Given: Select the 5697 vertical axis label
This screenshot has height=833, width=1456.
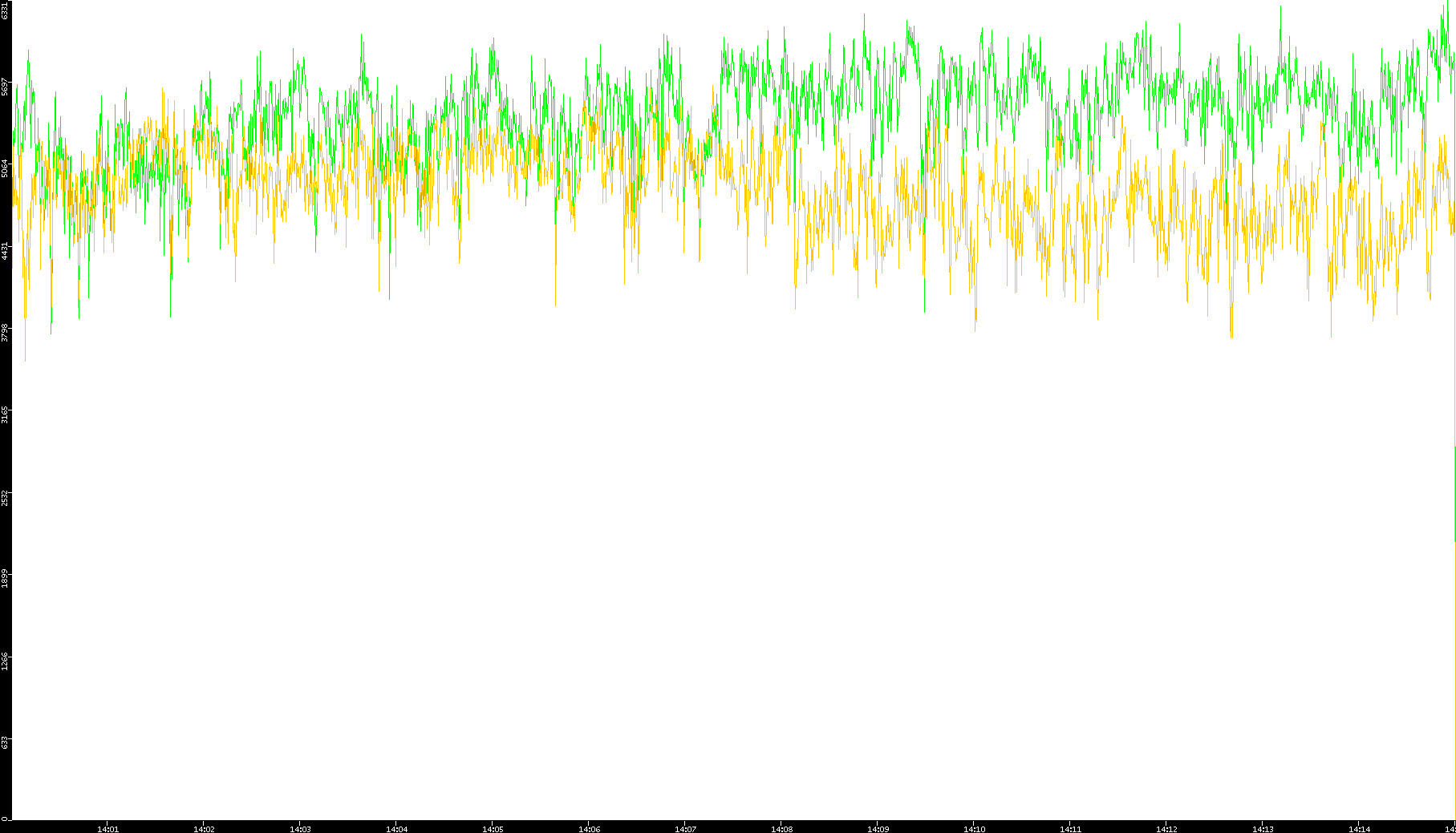Looking at the screenshot, I should click(x=6, y=87).
